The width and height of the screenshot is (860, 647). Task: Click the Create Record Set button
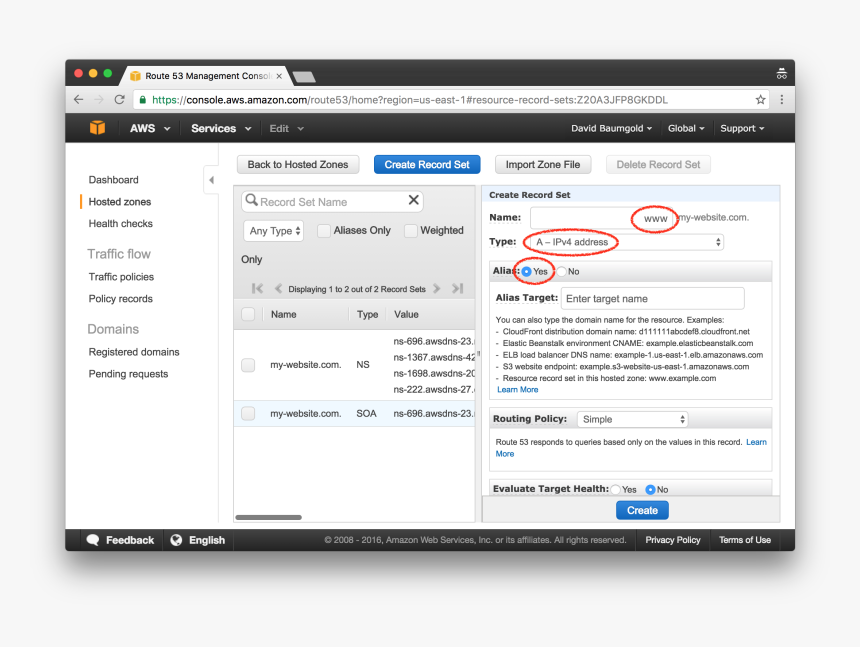tap(427, 164)
